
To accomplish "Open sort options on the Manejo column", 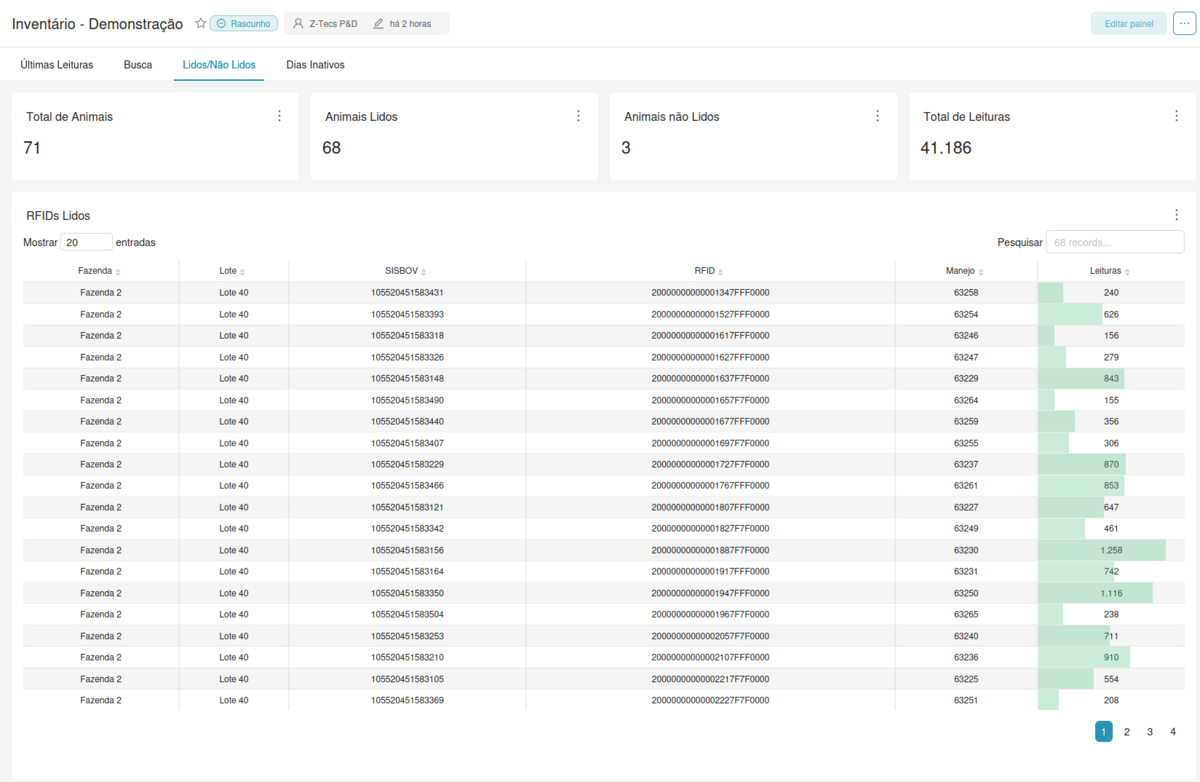I will (x=983, y=270).
